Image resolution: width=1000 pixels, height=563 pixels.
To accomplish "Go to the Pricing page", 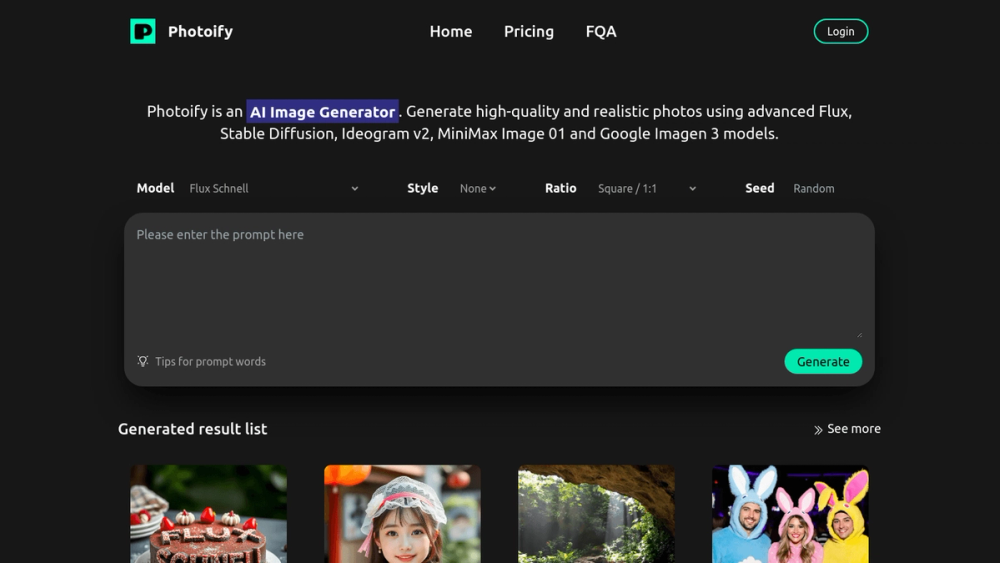I will pyautogui.click(x=529, y=31).
